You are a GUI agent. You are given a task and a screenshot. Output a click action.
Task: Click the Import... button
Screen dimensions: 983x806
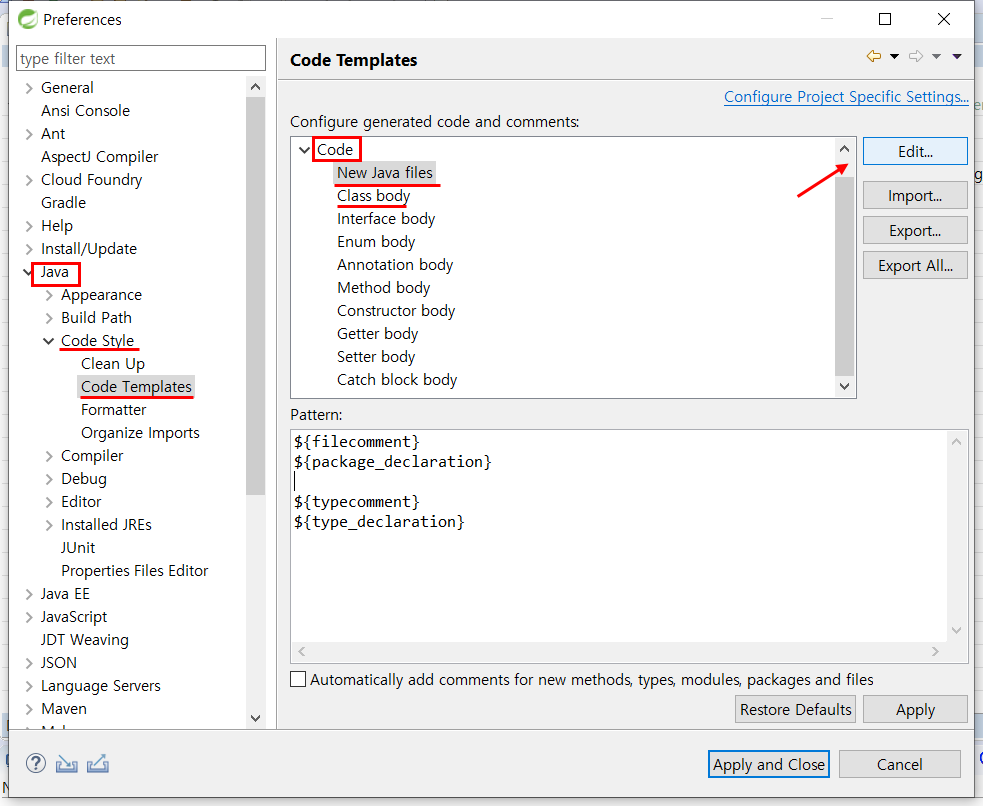click(915, 196)
